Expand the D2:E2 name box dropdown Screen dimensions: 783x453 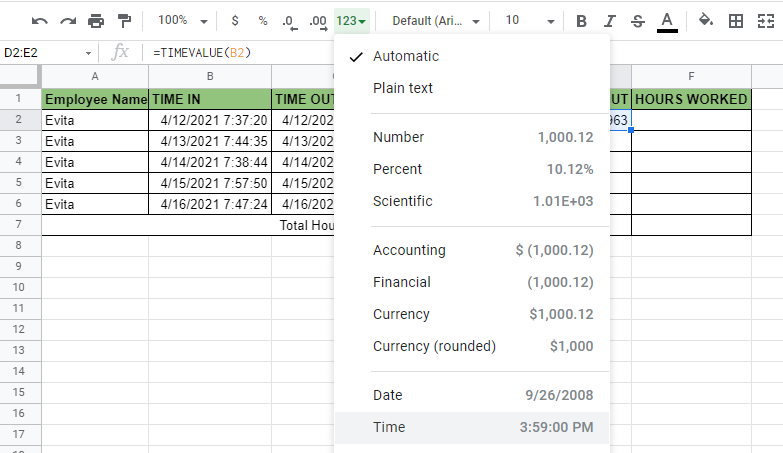tap(88, 52)
